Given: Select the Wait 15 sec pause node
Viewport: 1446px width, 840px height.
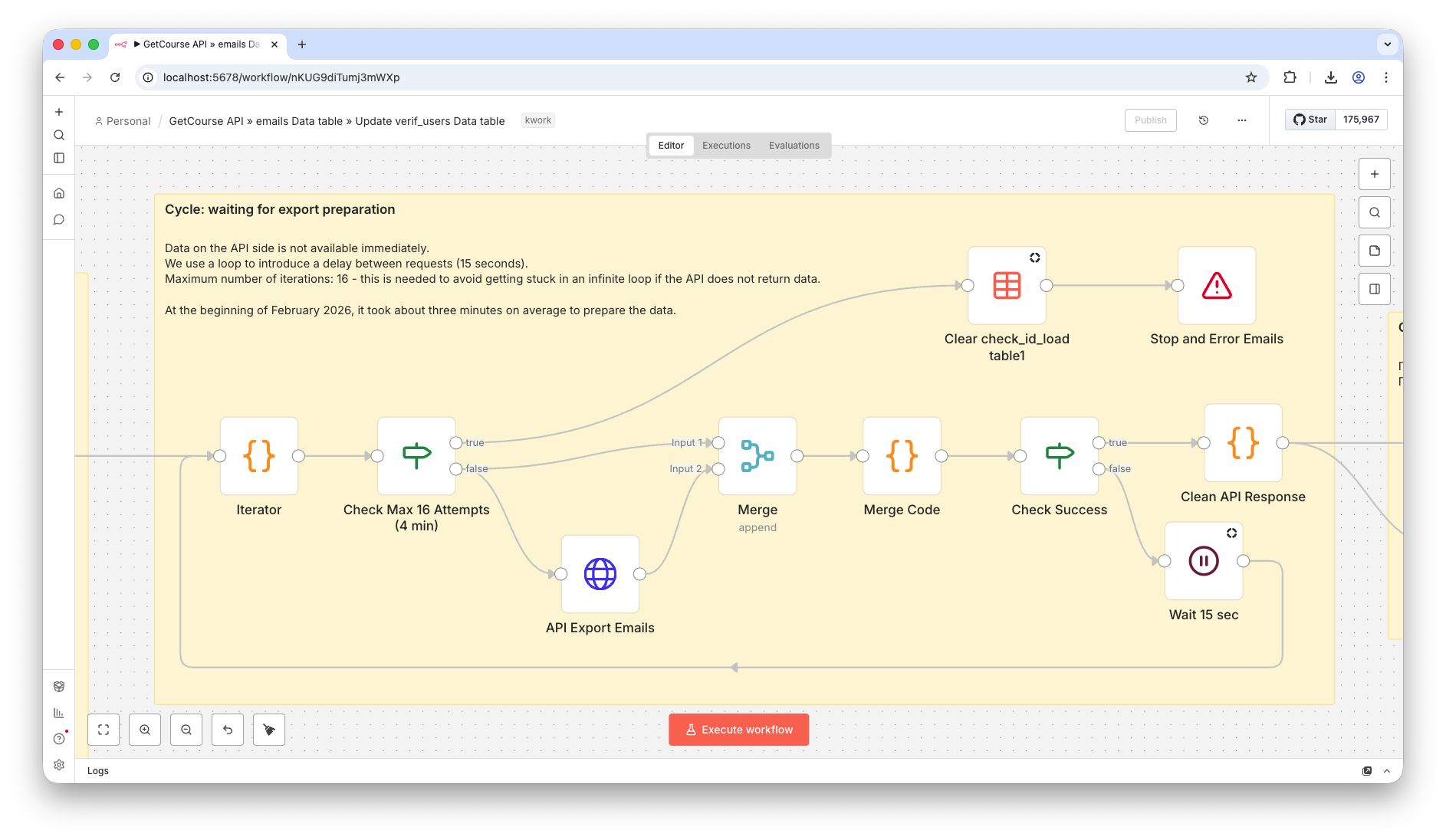Looking at the screenshot, I should pyautogui.click(x=1203, y=561).
